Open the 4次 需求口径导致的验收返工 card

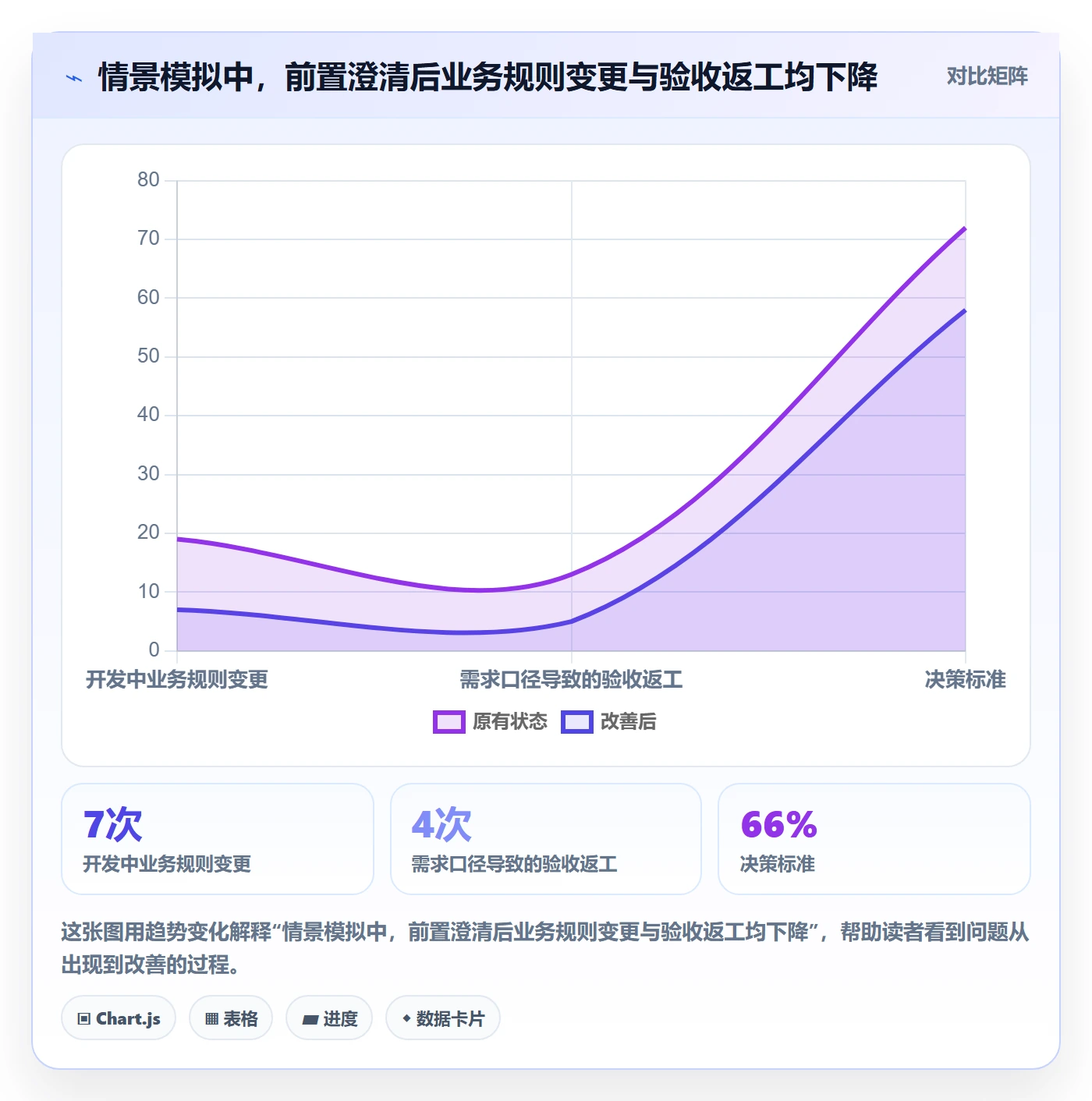[546, 839]
